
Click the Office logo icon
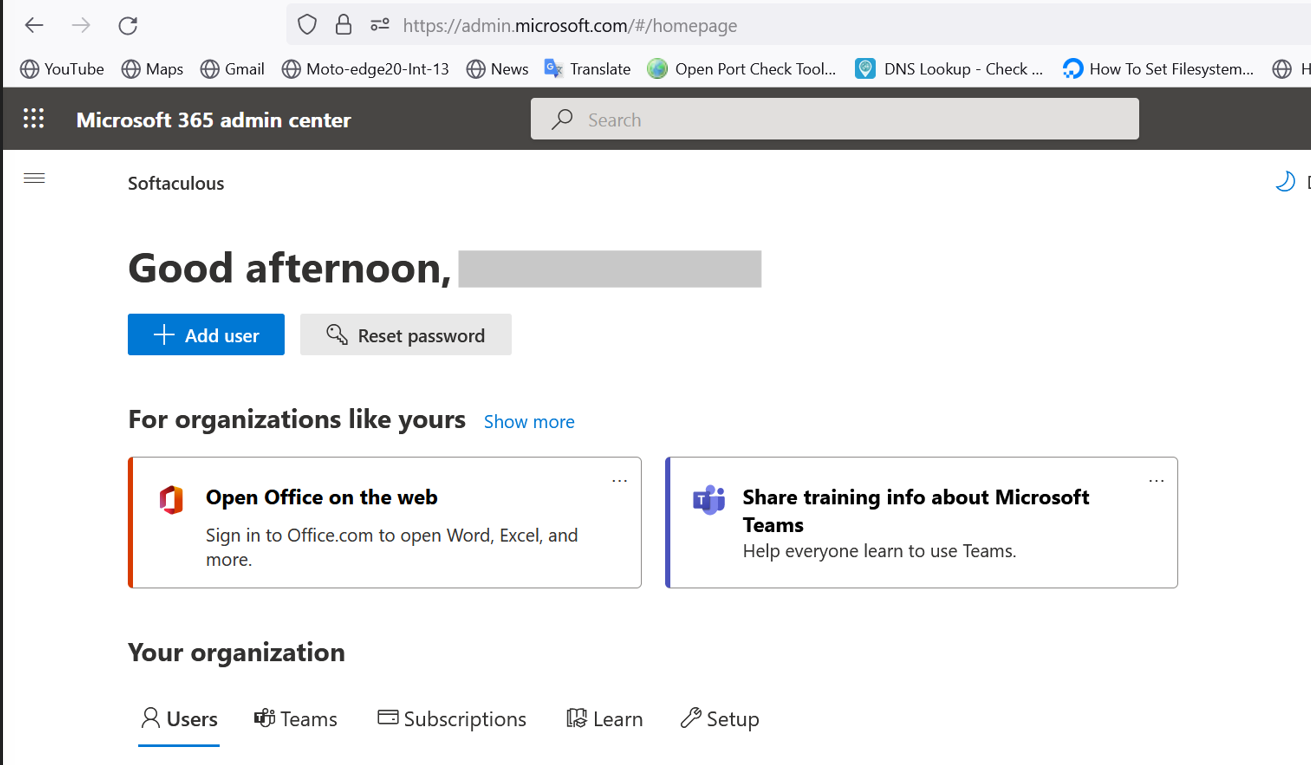172,499
